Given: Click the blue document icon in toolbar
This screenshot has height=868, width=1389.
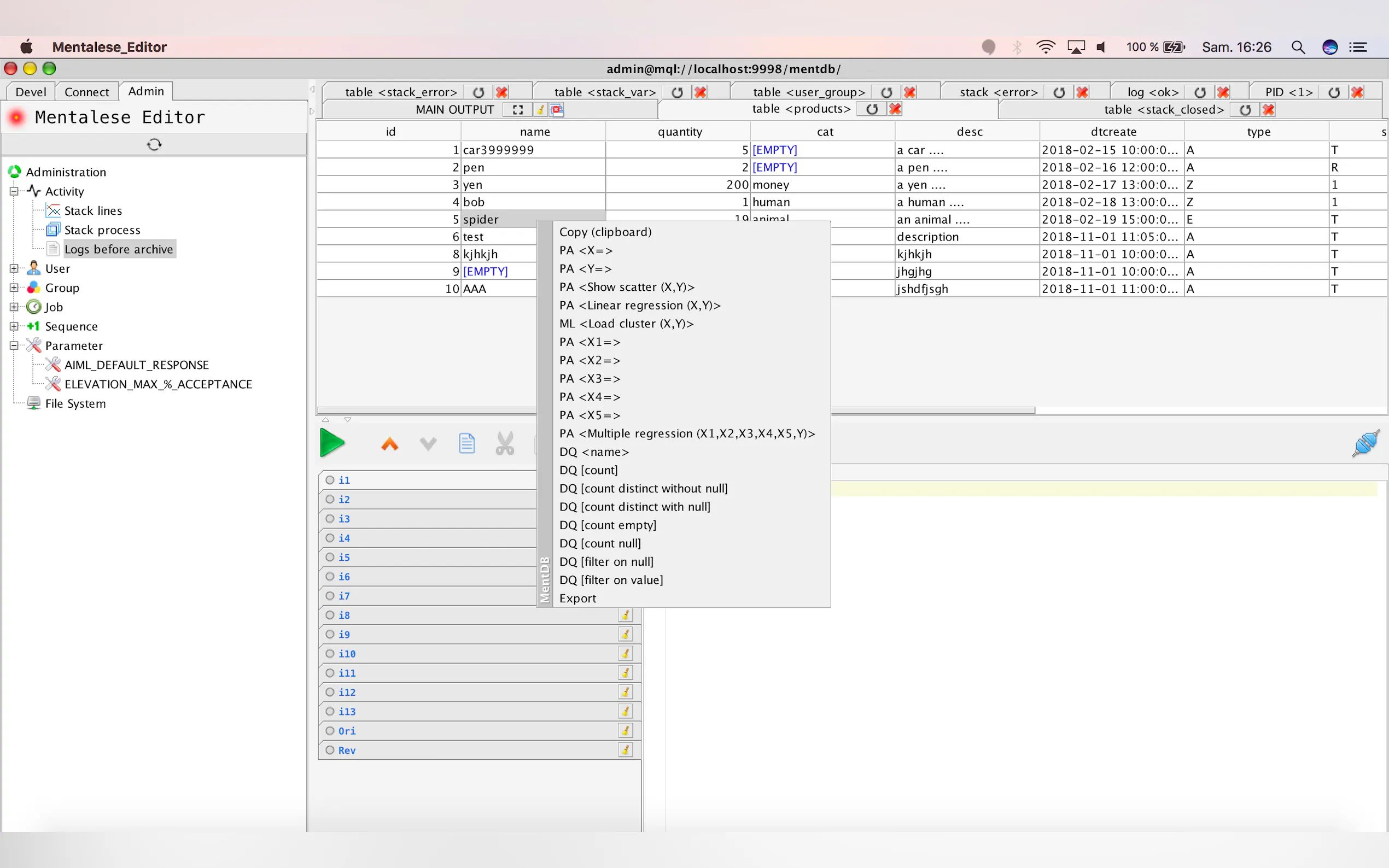Looking at the screenshot, I should point(466,444).
